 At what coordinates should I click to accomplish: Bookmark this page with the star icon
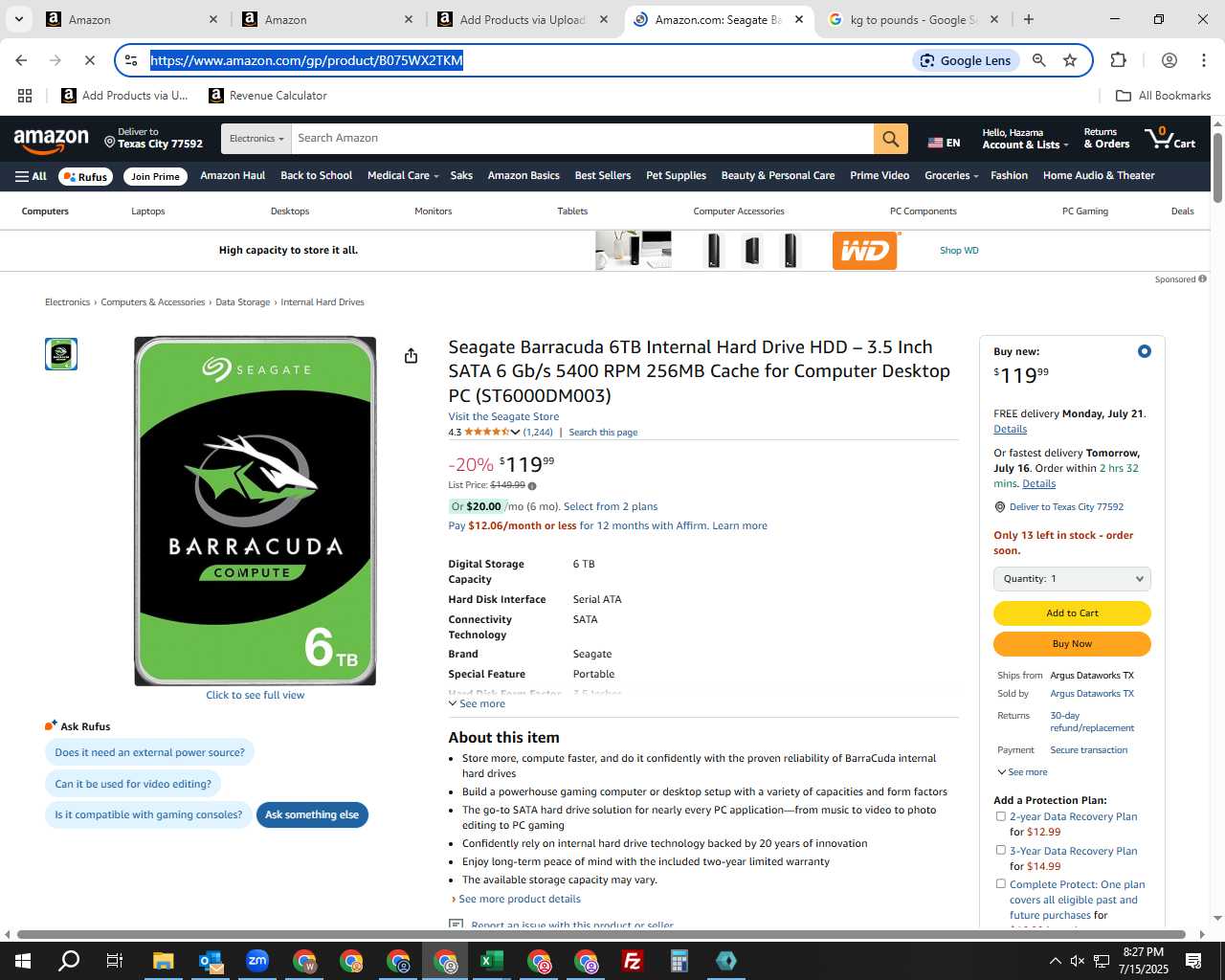point(1070,60)
